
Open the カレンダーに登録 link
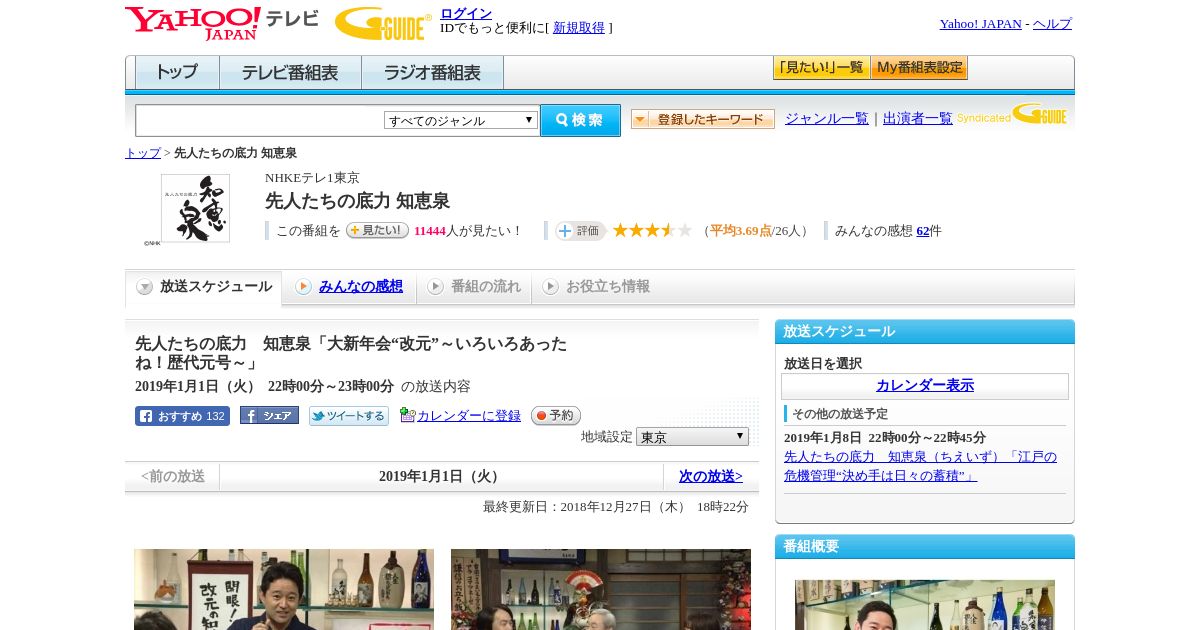point(469,416)
